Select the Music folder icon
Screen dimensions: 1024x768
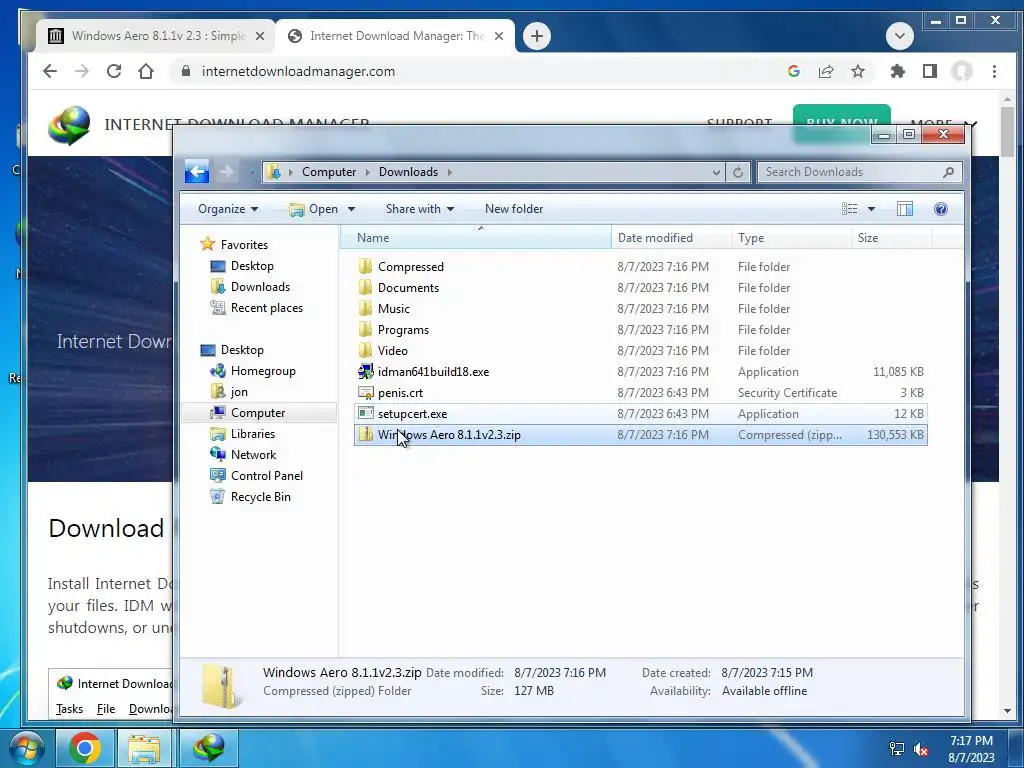click(x=366, y=308)
